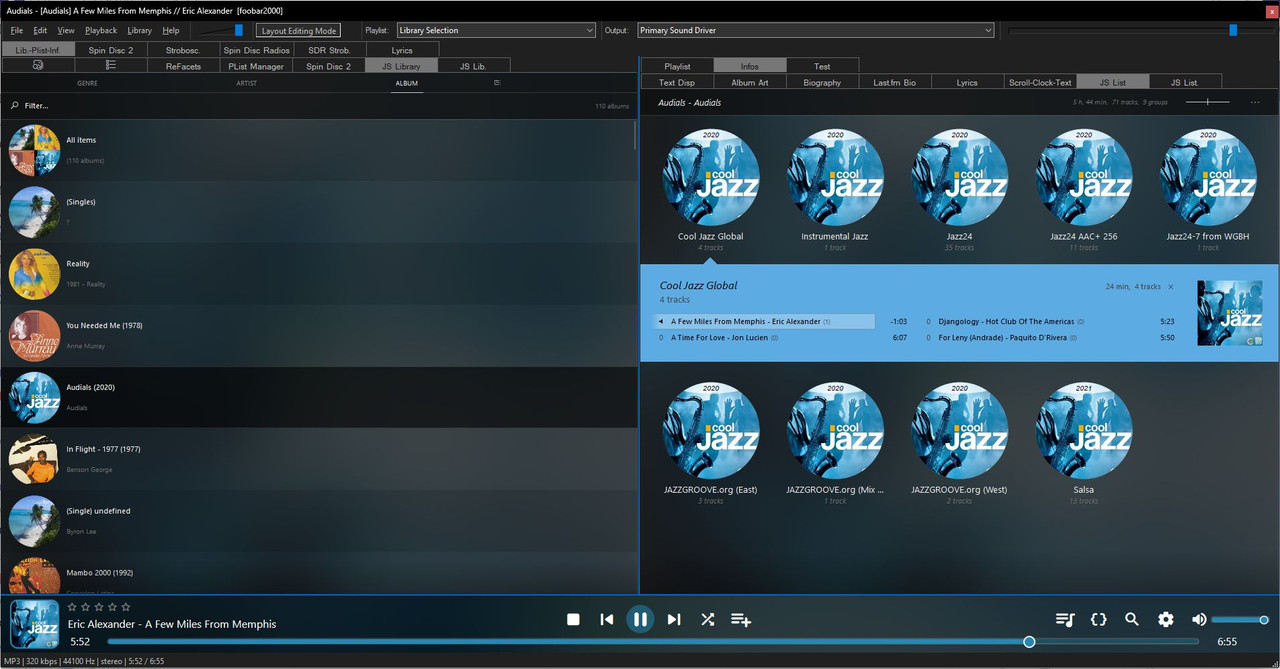Open the settings gear icon
Screen dimensions: 1280x669
1166,619
